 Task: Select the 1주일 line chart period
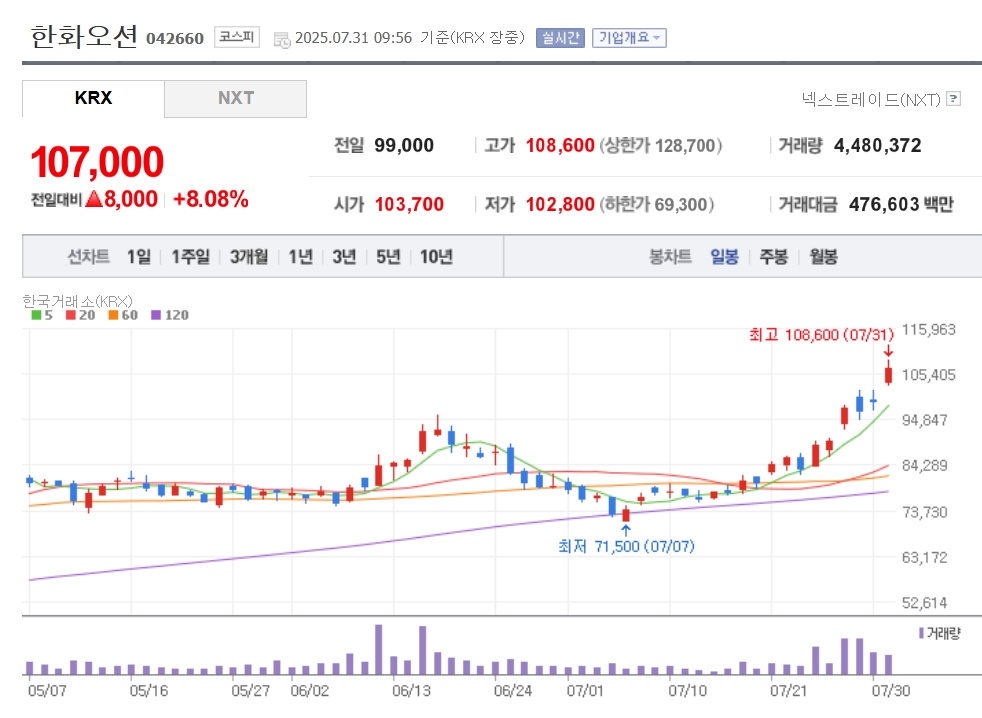(190, 256)
